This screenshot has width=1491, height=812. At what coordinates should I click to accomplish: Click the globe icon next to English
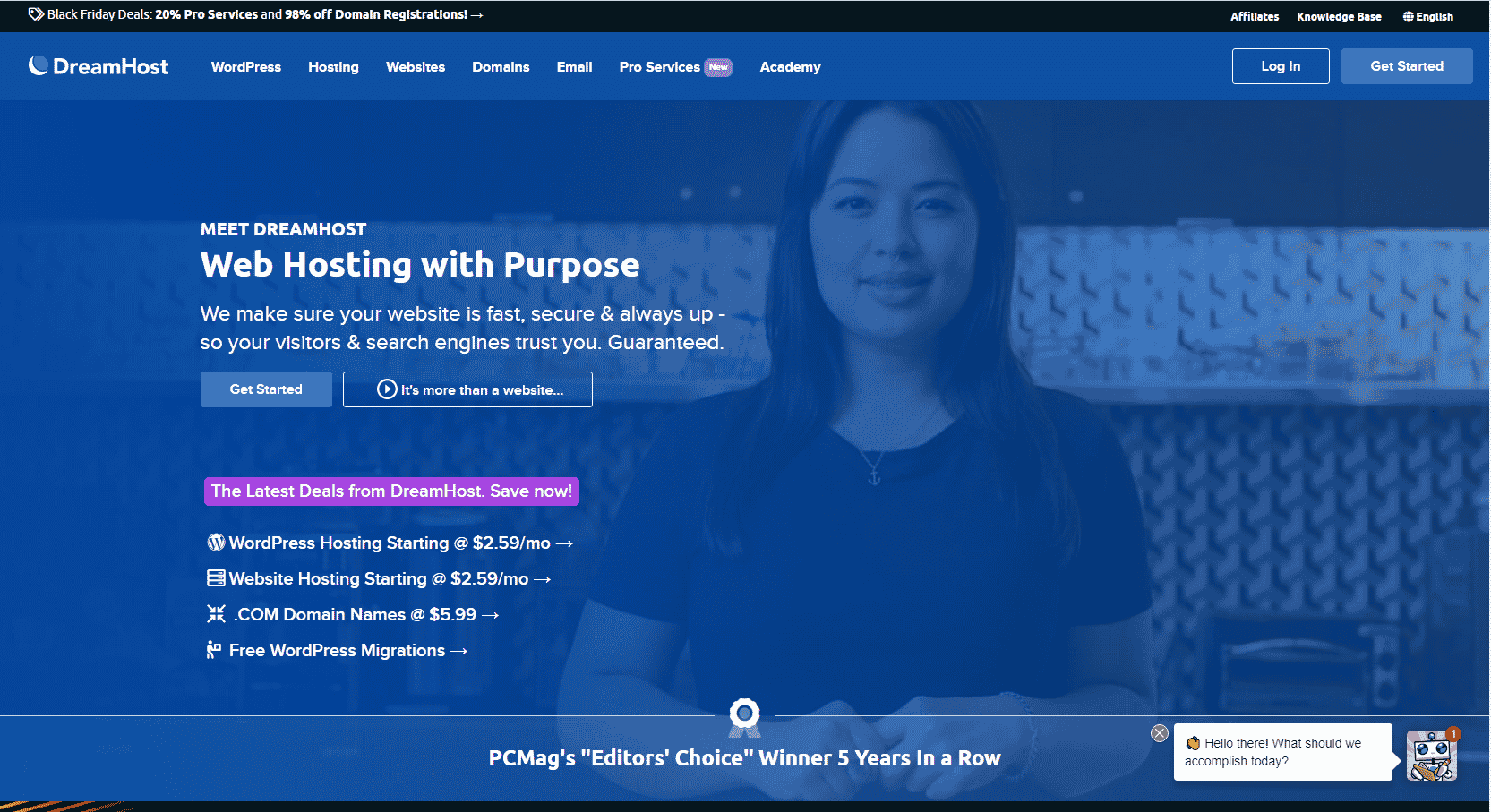pyautogui.click(x=1409, y=17)
